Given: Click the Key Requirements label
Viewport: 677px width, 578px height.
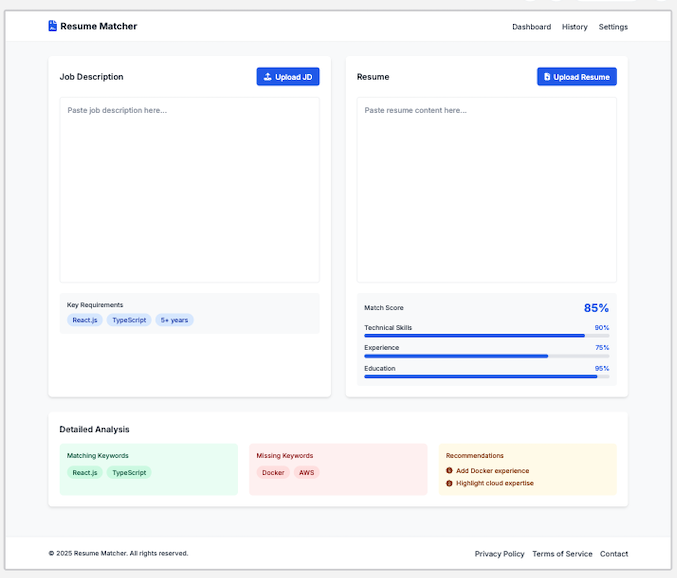Looking at the screenshot, I should point(95,305).
